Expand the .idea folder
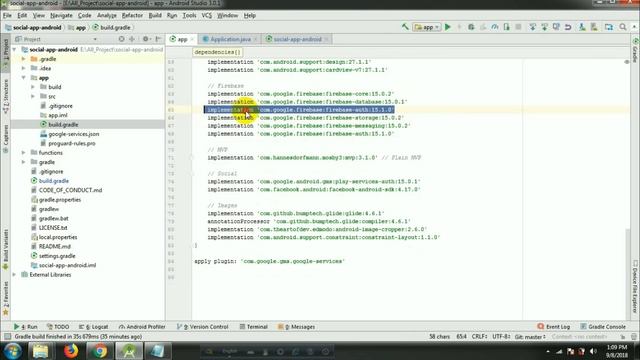Viewport: 640px width, 360px height. click(24, 68)
